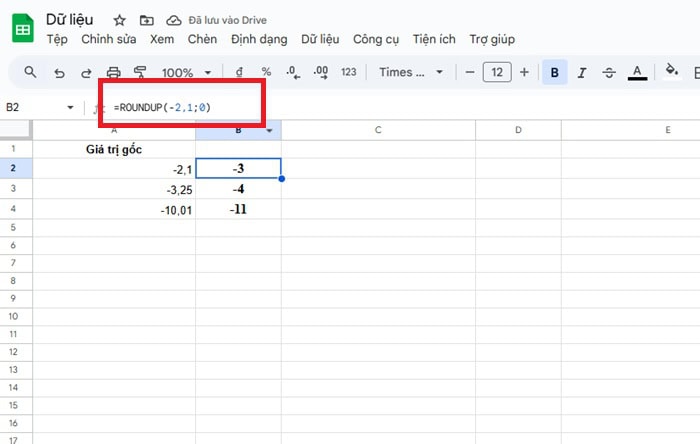Open the Google Sheets home icon
This screenshot has width=700, height=444.
(22, 29)
